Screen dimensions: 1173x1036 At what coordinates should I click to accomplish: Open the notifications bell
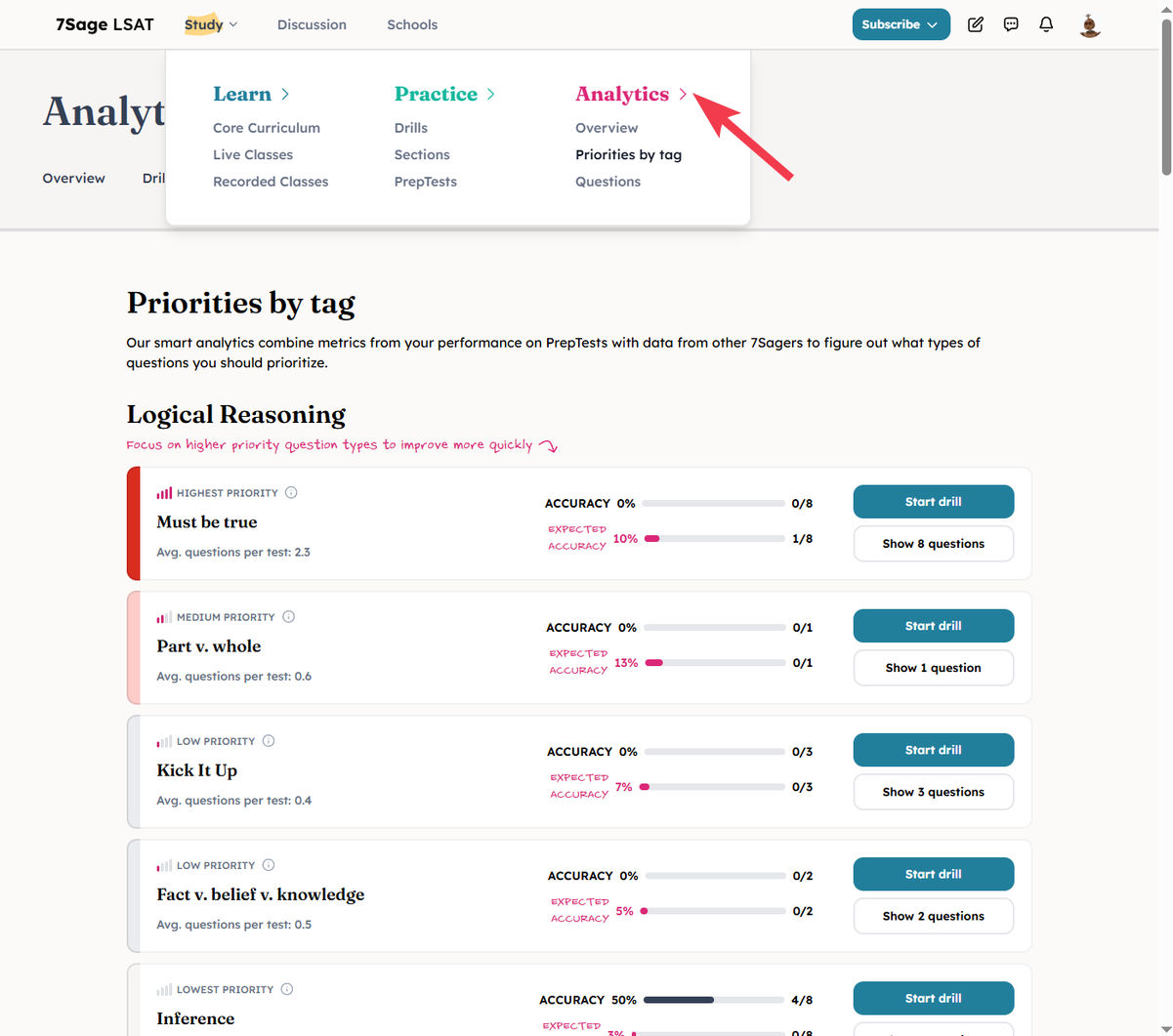click(1046, 24)
